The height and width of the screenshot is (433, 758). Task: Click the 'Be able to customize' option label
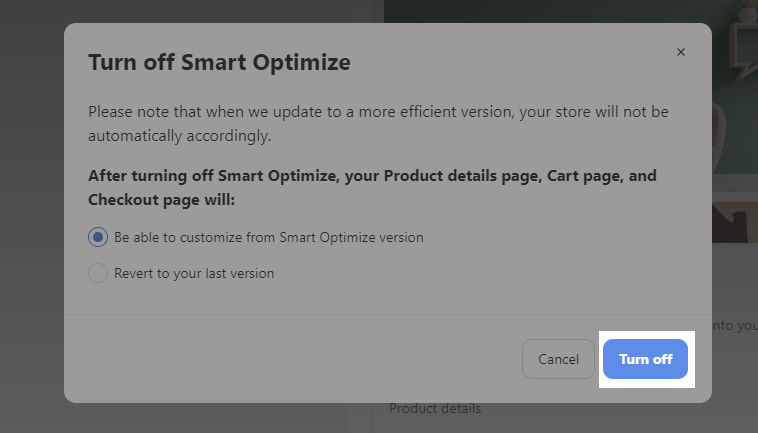coord(269,237)
